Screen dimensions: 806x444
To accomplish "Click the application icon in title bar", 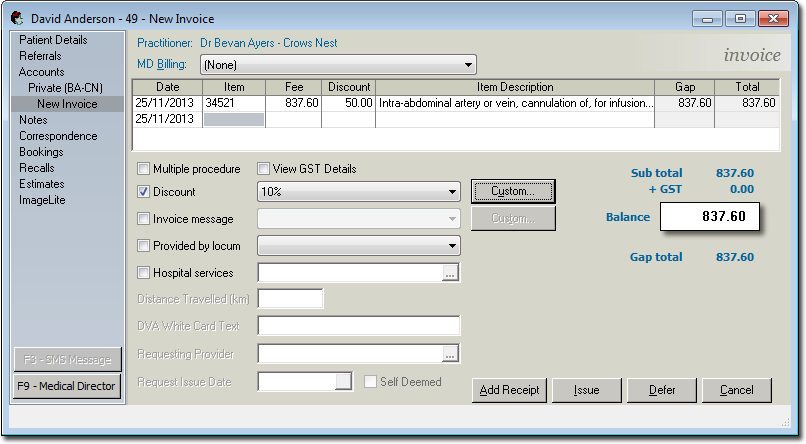I will [x=16, y=18].
